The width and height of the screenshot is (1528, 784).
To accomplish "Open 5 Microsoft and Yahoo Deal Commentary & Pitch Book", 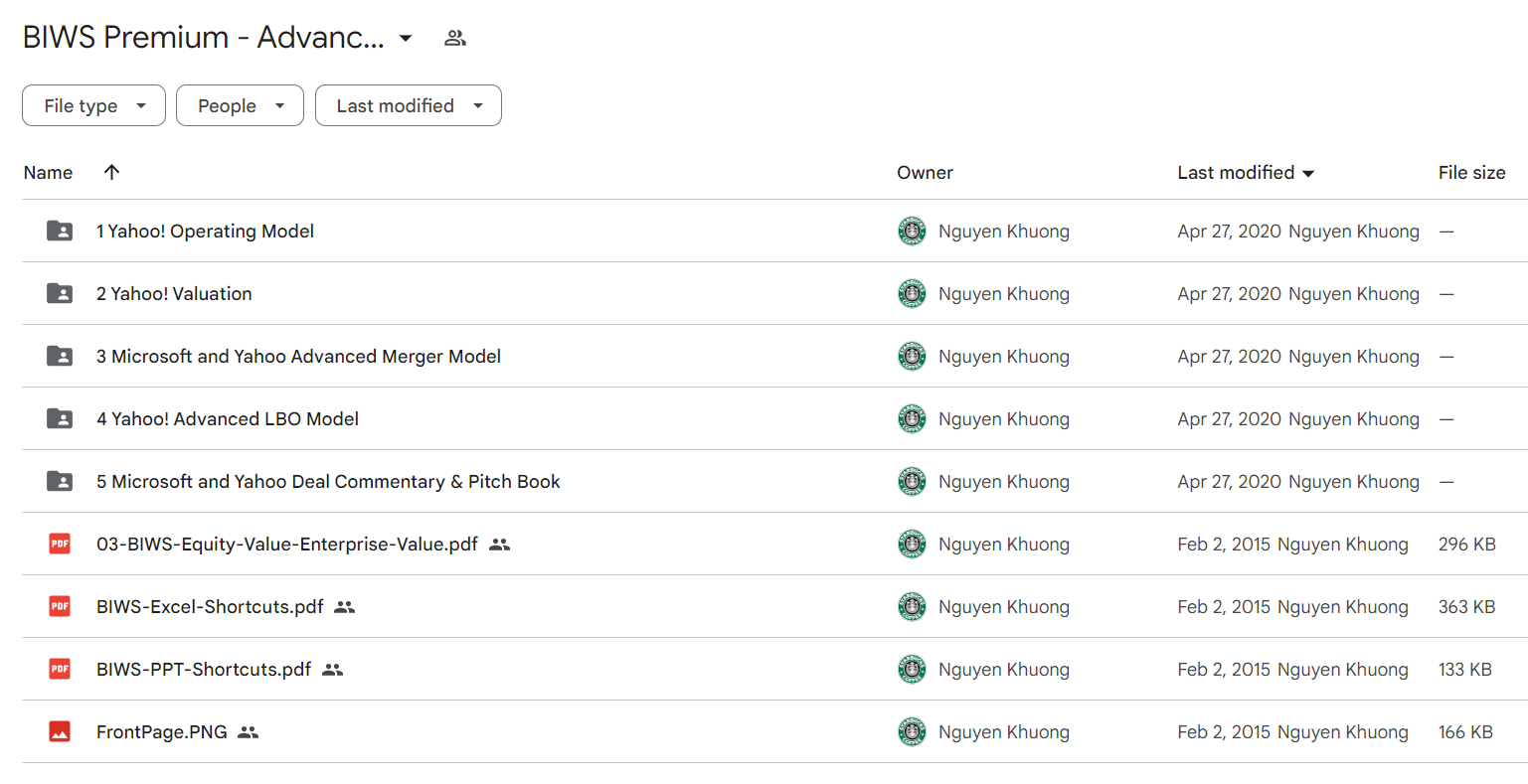I will pos(328,481).
